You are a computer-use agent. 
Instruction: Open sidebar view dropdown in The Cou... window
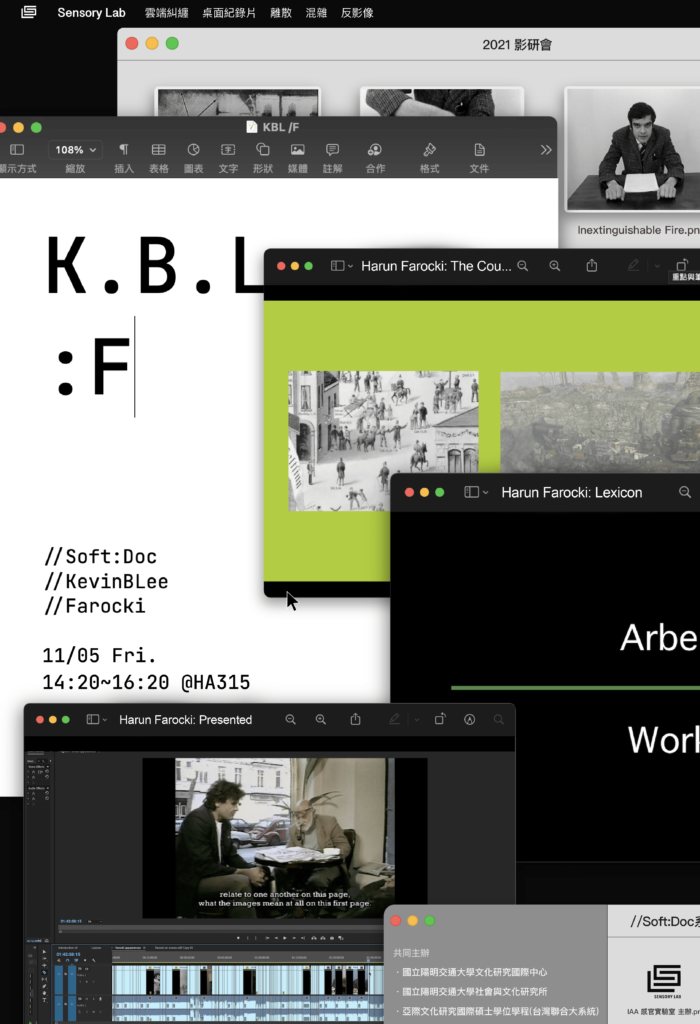click(351, 266)
